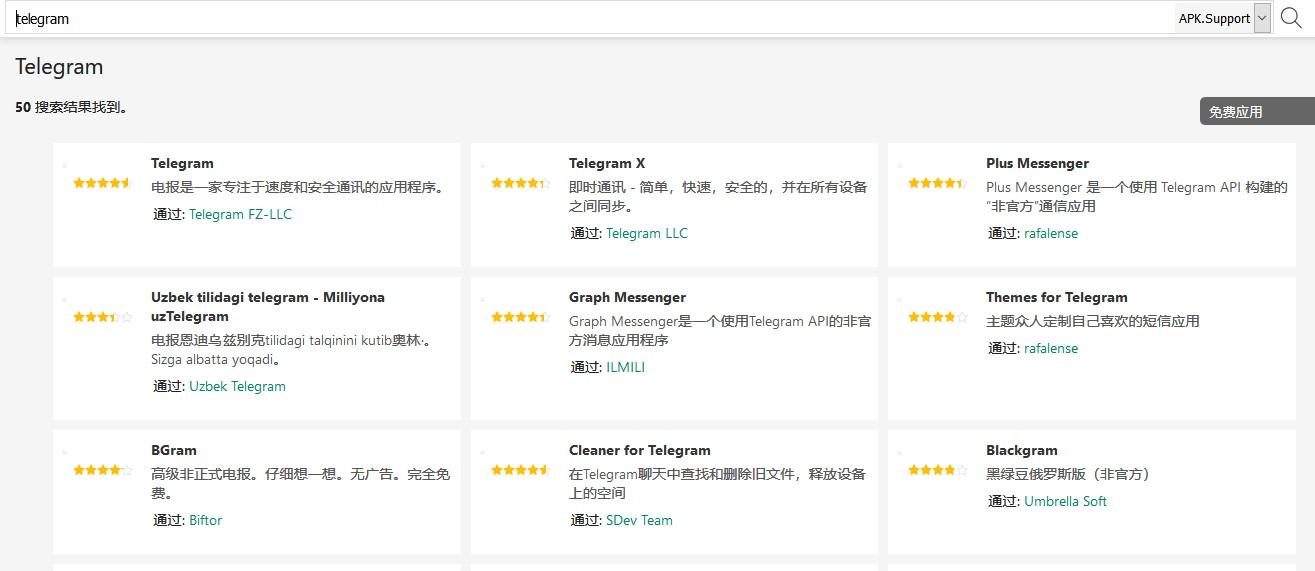Screen dimensions: 1315x571
Task: Click rafalense under Plus Messenger
Action: 1051,233
